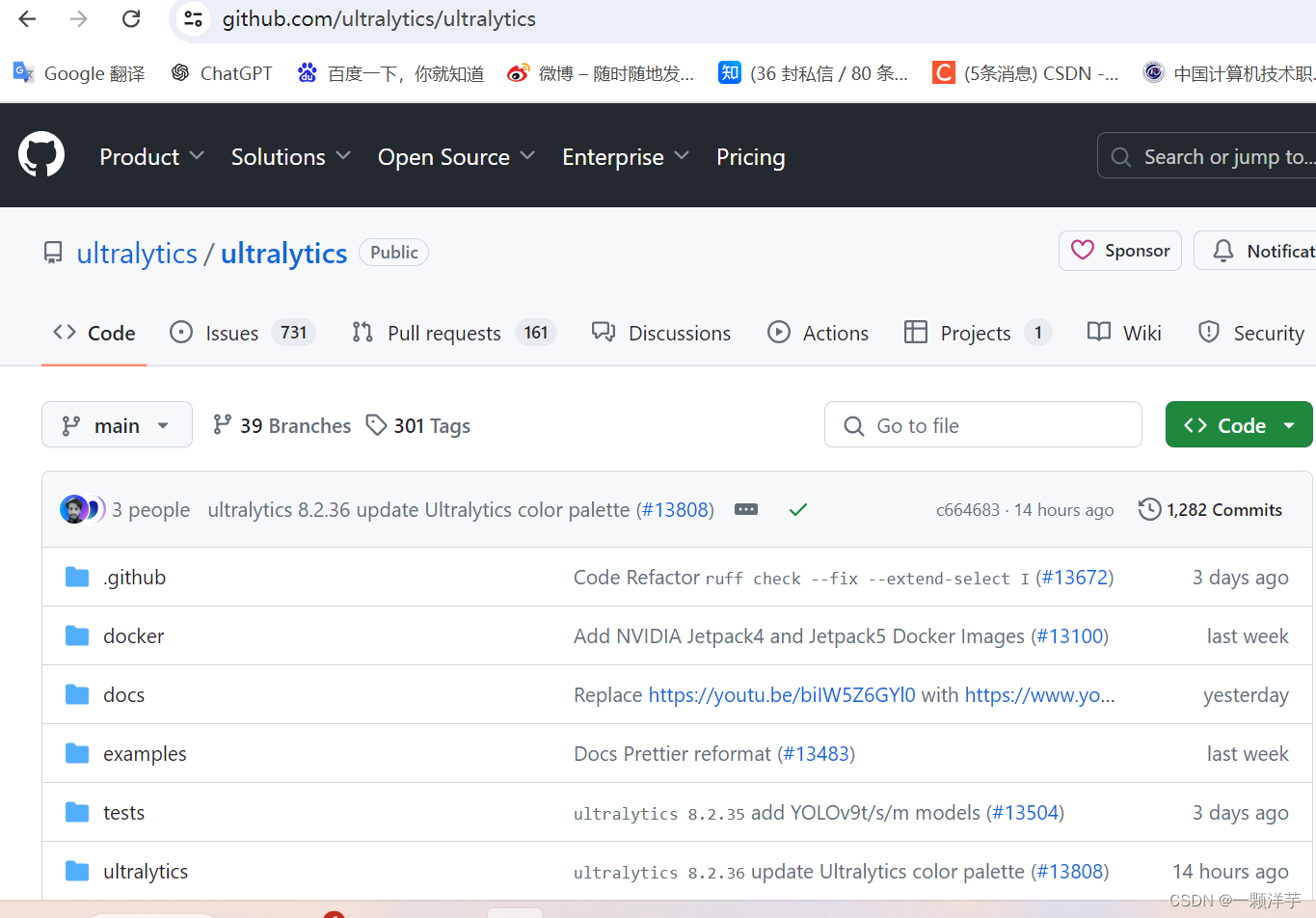View the 39 Branches link
The width and height of the screenshot is (1316, 918).
click(x=282, y=425)
